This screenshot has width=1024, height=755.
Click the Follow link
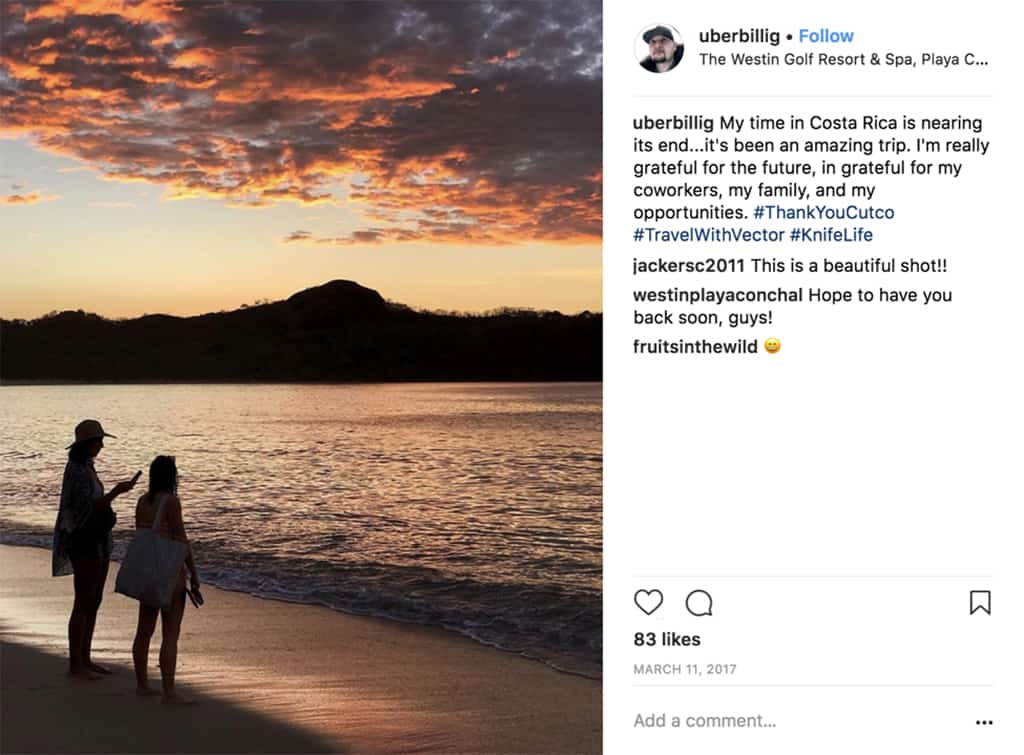825,35
